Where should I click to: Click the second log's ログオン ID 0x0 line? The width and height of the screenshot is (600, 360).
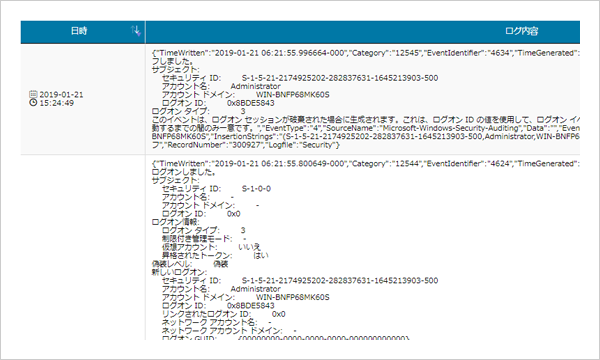click(x=201, y=214)
